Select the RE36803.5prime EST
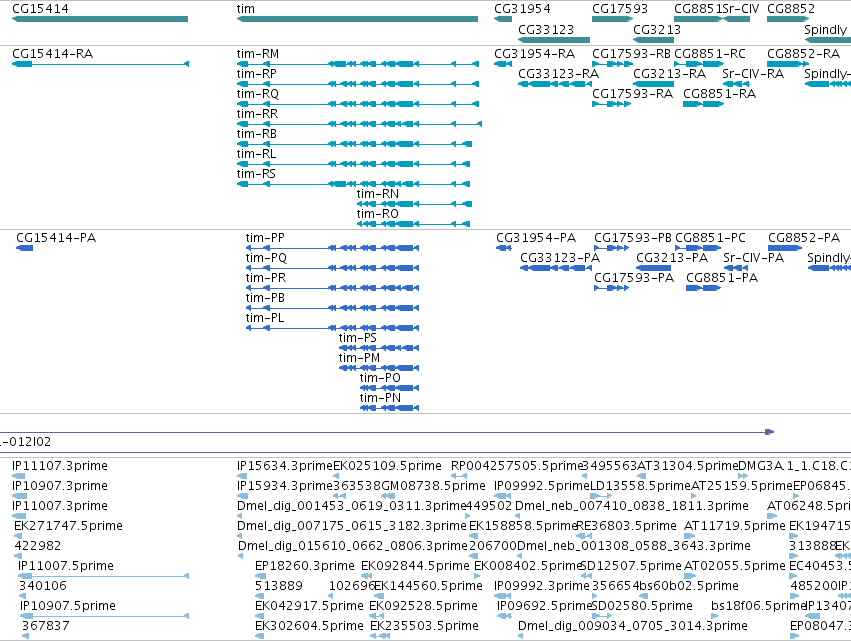 pyautogui.click(x=584, y=536)
